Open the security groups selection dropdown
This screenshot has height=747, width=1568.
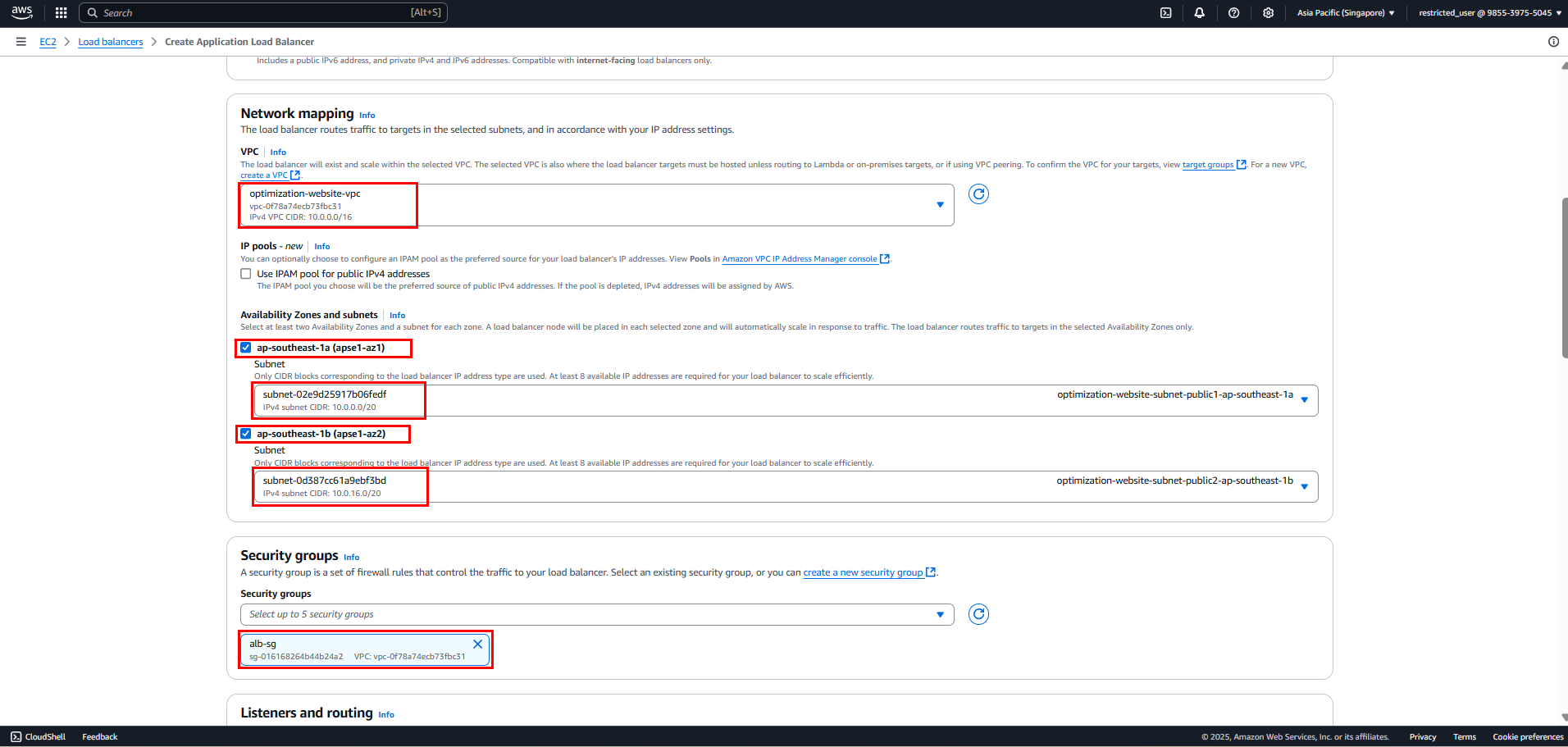(597, 614)
